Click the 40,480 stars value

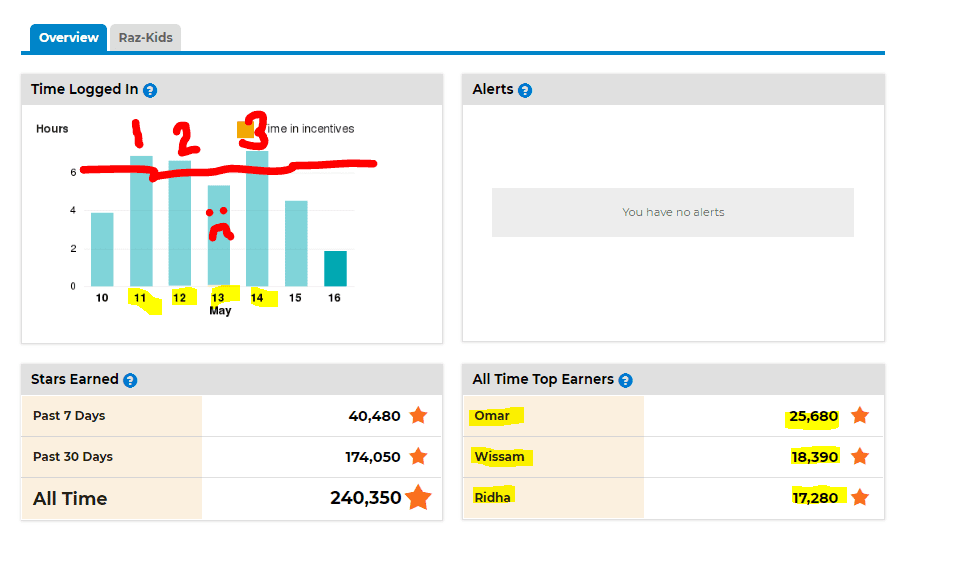click(374, 416)
